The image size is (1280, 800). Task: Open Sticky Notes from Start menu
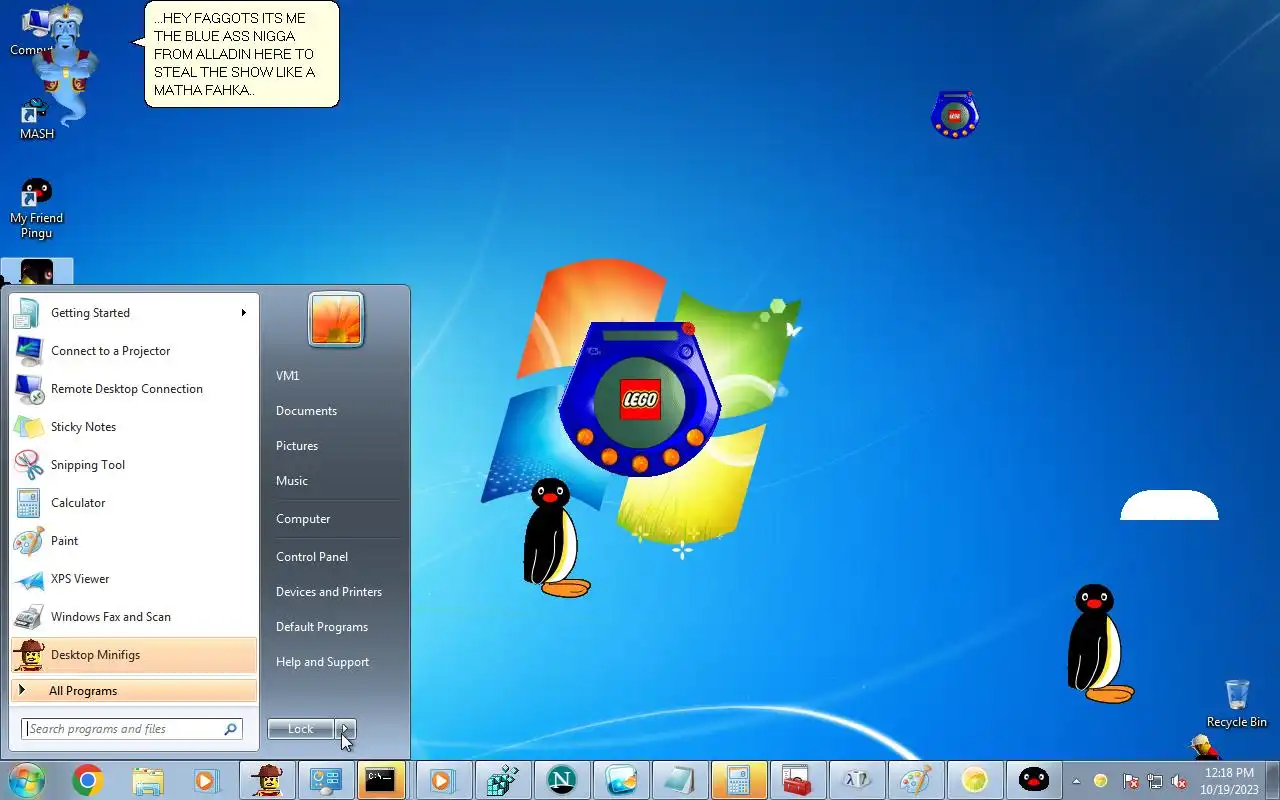point(134,427)
